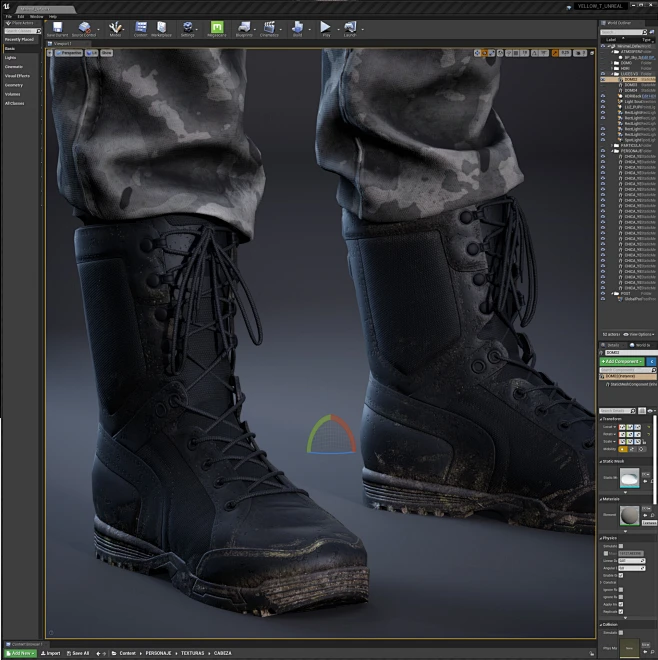Open the Perspective view mode dropdown
The height and width of the screenshot is (660, 658).
click(69, 53)
